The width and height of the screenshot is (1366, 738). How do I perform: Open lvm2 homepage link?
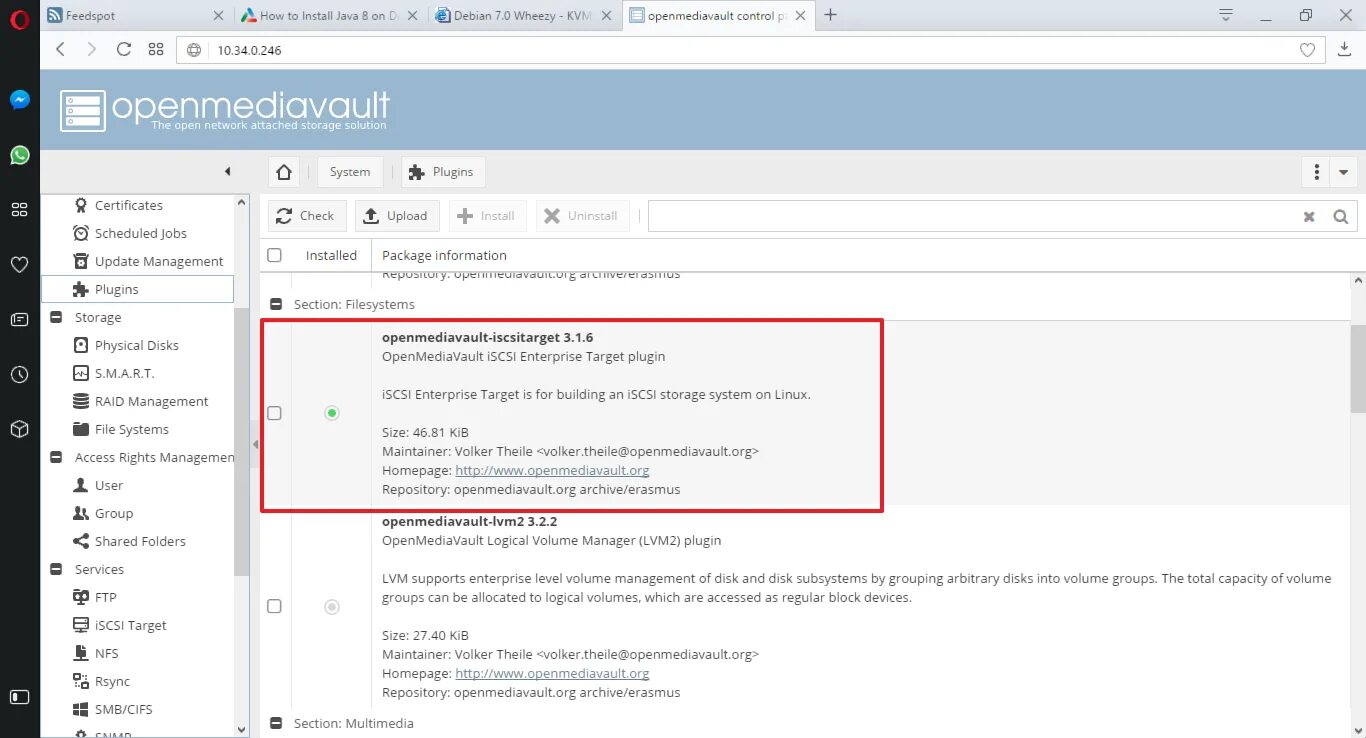pyautogui.click(x=552, y=673)
